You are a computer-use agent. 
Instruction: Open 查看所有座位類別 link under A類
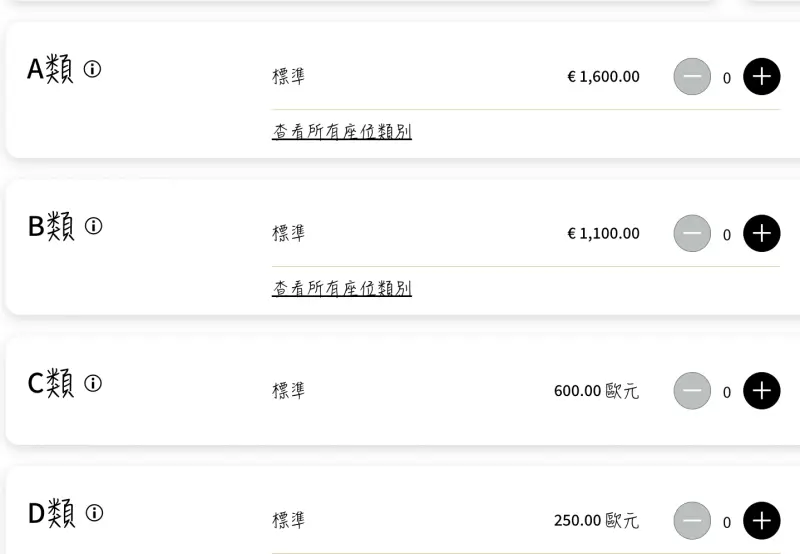coord(342,132)
